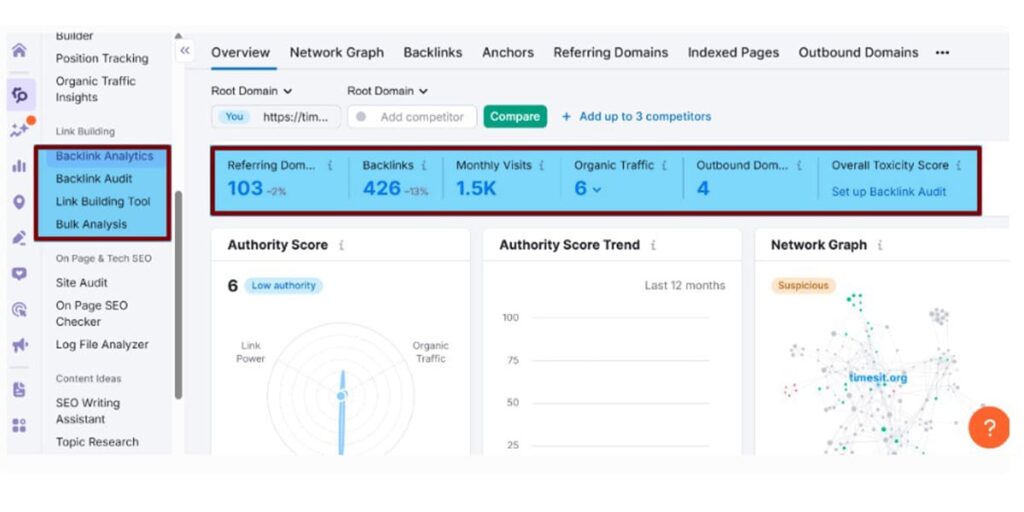Click the bar chart icon in sidebar
The width and height of the screenshot is (1024, 512).
pos(19,166)
